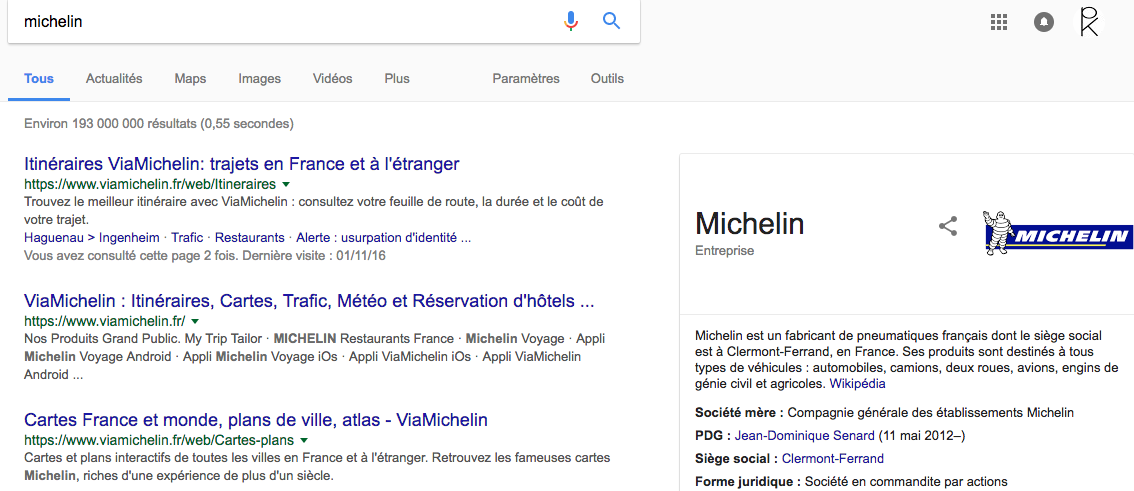Click the microphone voice search icon
This screenshot has height=491, width=1134.
[x=571, y=21]
